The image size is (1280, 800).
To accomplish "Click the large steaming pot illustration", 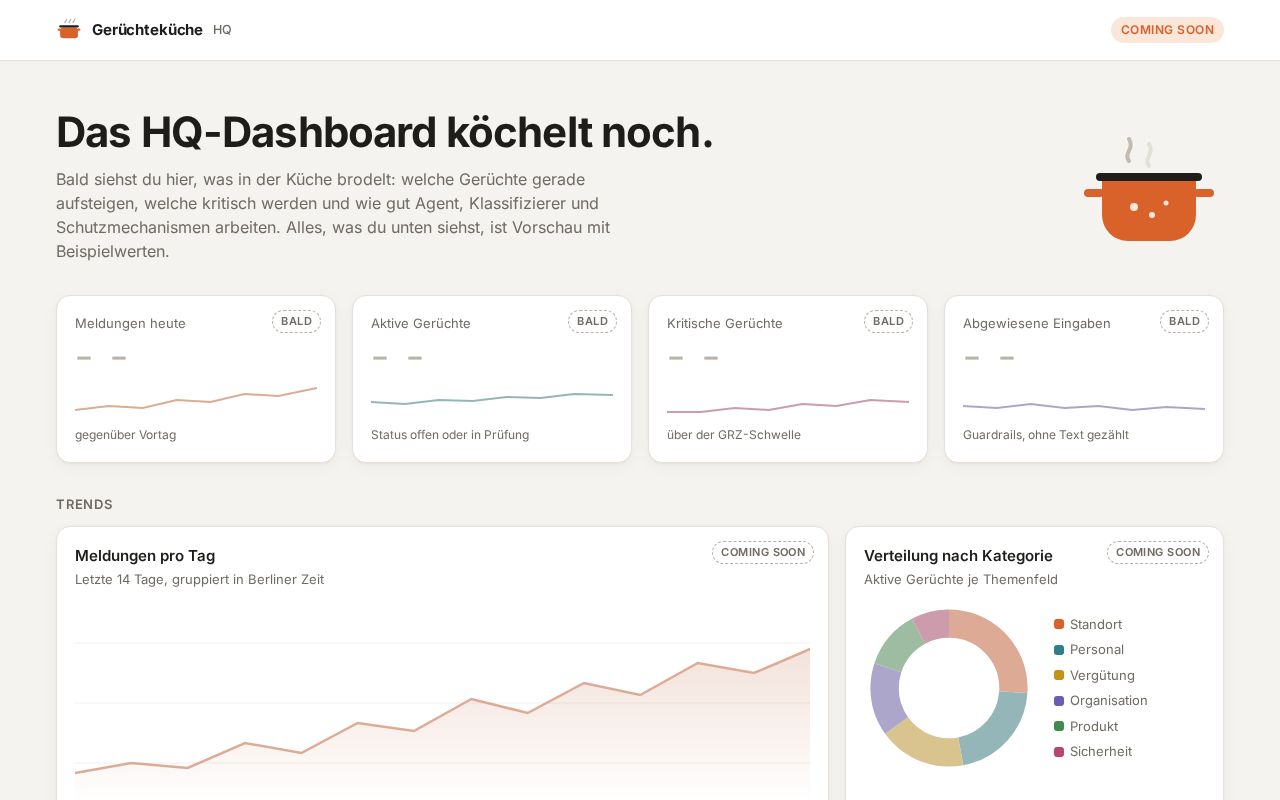I will [1149, 190].
